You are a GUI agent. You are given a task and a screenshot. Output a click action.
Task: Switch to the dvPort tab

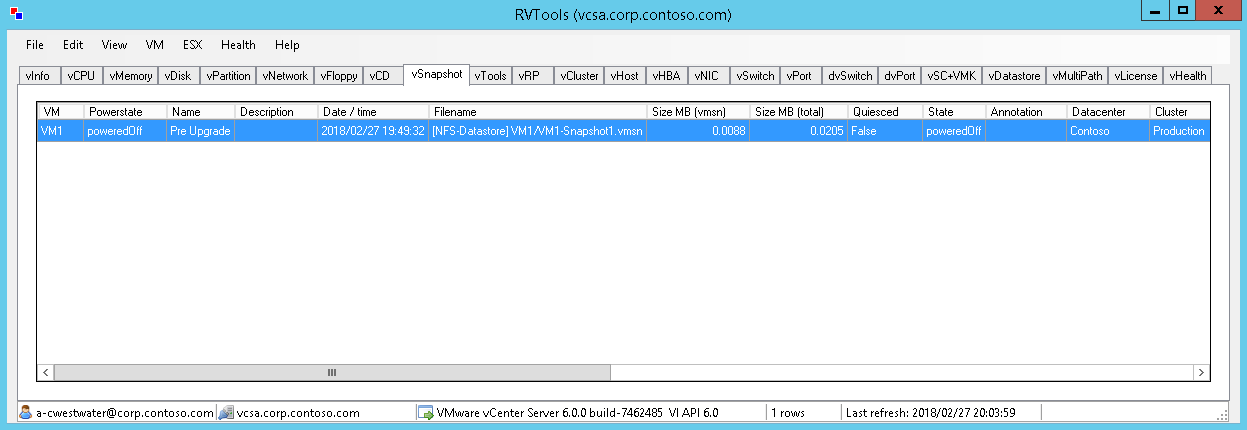900,76
